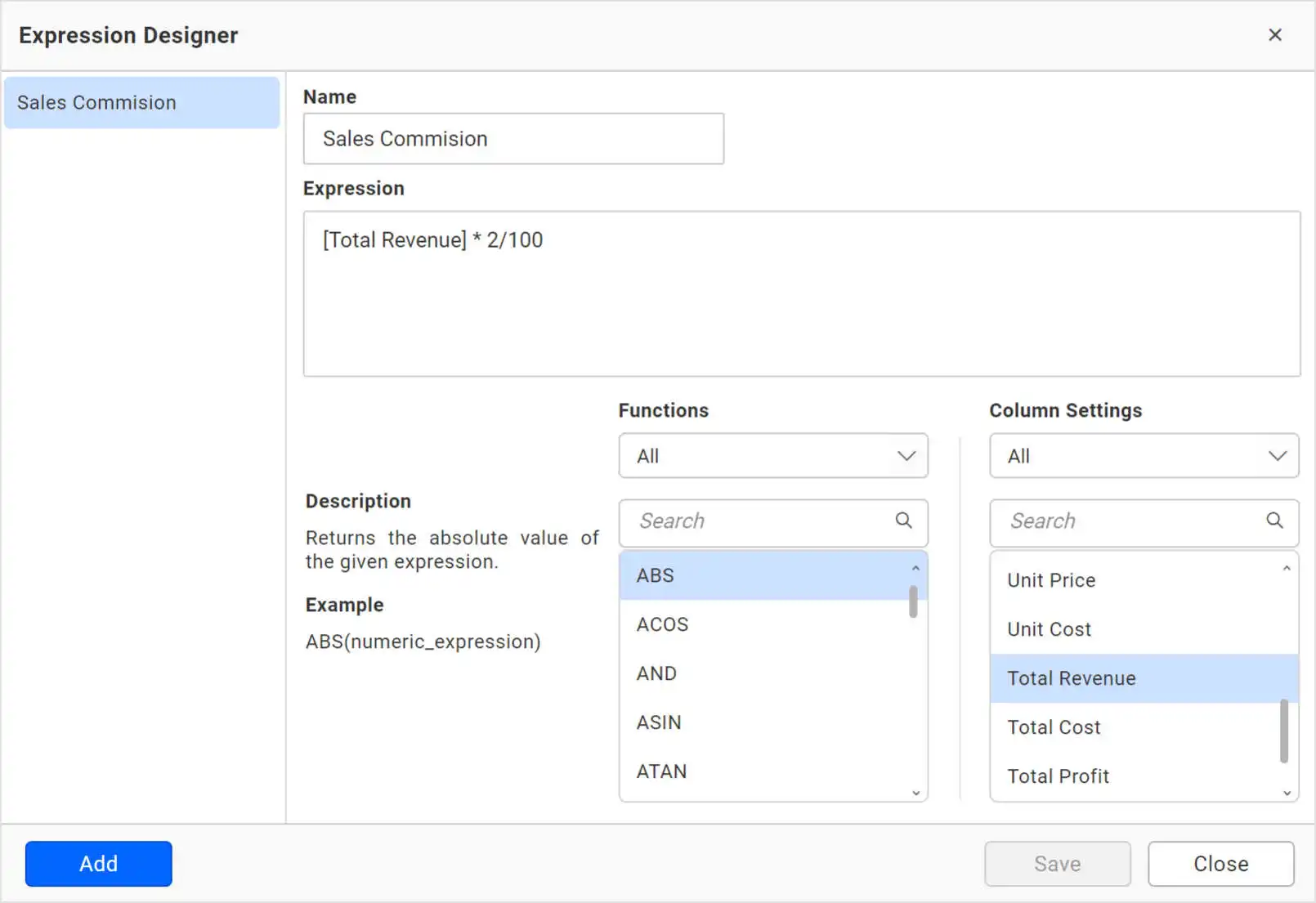Image resolution: width=1316 pixels, height=903 pixels.
Task: Click the Column Settings search magnifier icon
Action: (1274, 521)
